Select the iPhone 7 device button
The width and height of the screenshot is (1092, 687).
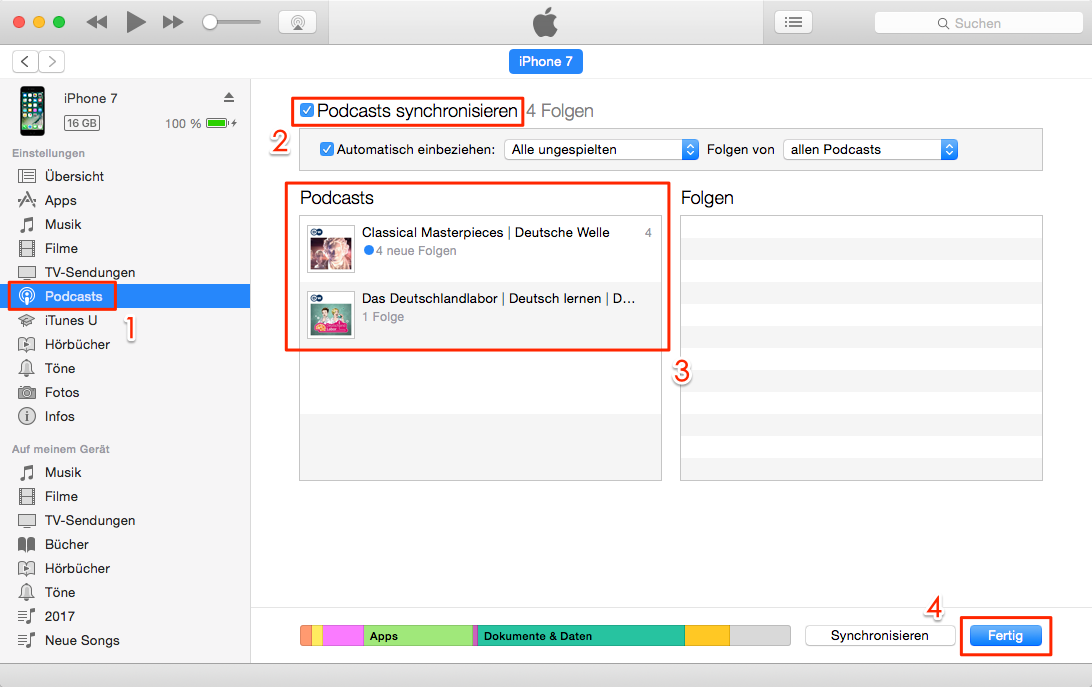click(545, 61)
